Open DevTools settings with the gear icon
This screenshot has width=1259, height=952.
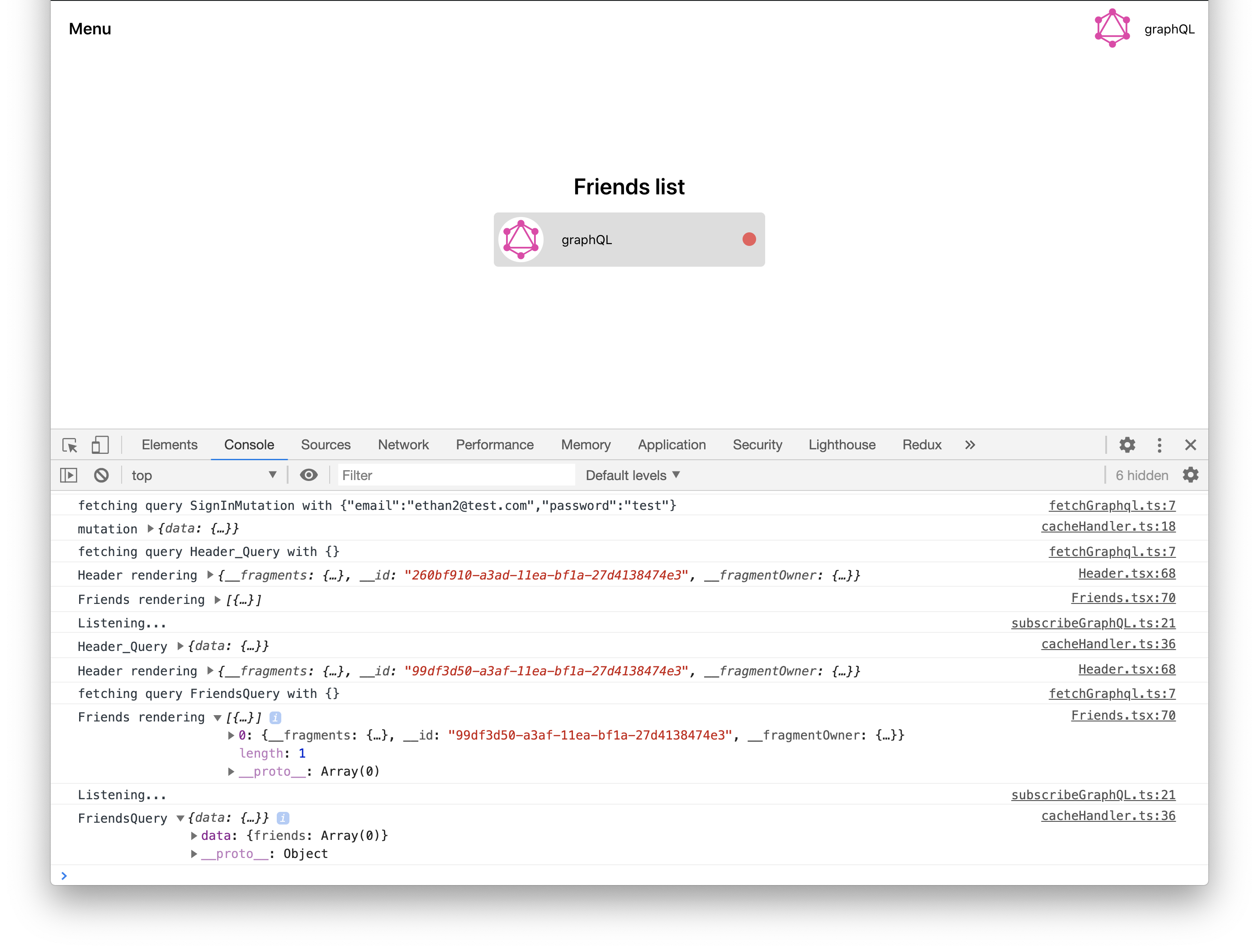pos(1127,445)
